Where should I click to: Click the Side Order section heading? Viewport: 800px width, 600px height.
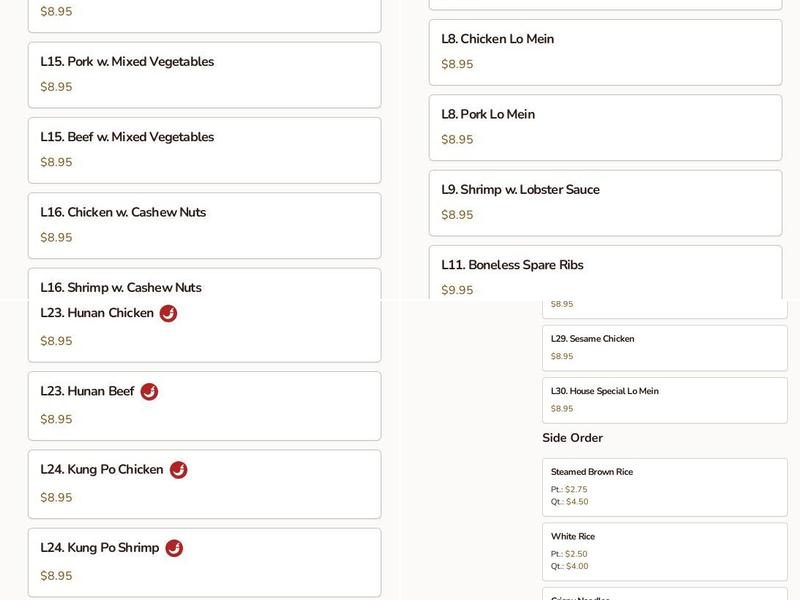pos(572,437)
